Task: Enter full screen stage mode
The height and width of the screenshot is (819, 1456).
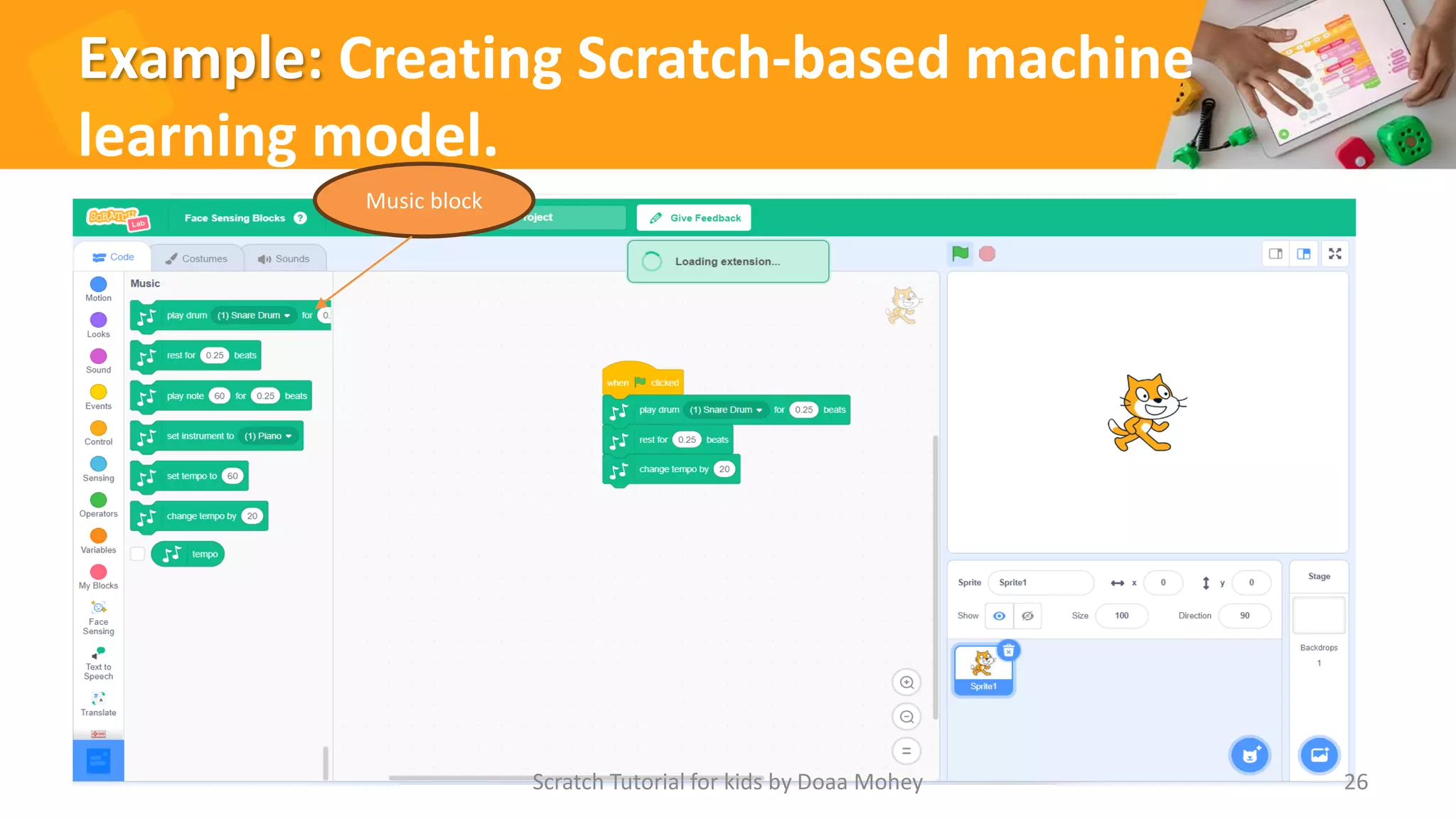Action: 1335,254
